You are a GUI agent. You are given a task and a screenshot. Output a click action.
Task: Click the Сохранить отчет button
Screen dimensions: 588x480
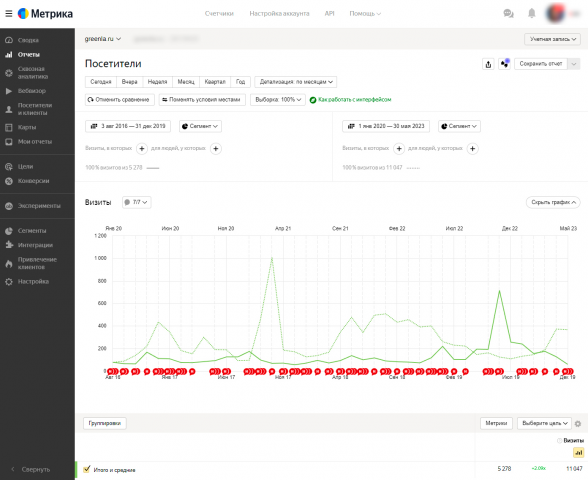click(541, 64)
